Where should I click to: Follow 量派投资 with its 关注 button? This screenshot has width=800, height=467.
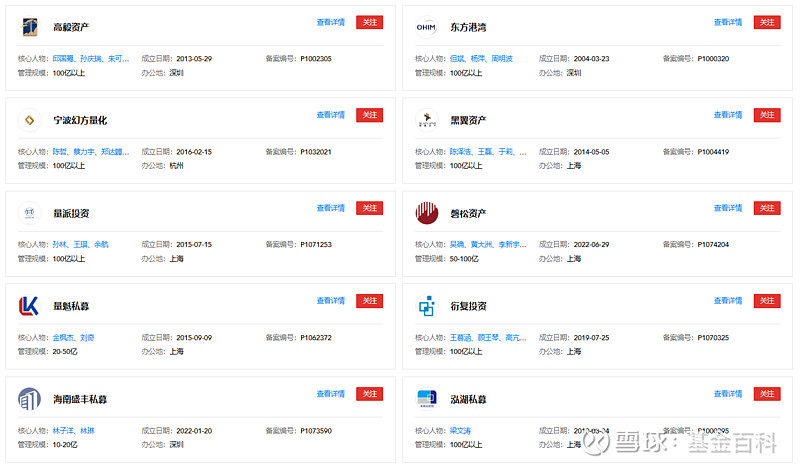369,208
